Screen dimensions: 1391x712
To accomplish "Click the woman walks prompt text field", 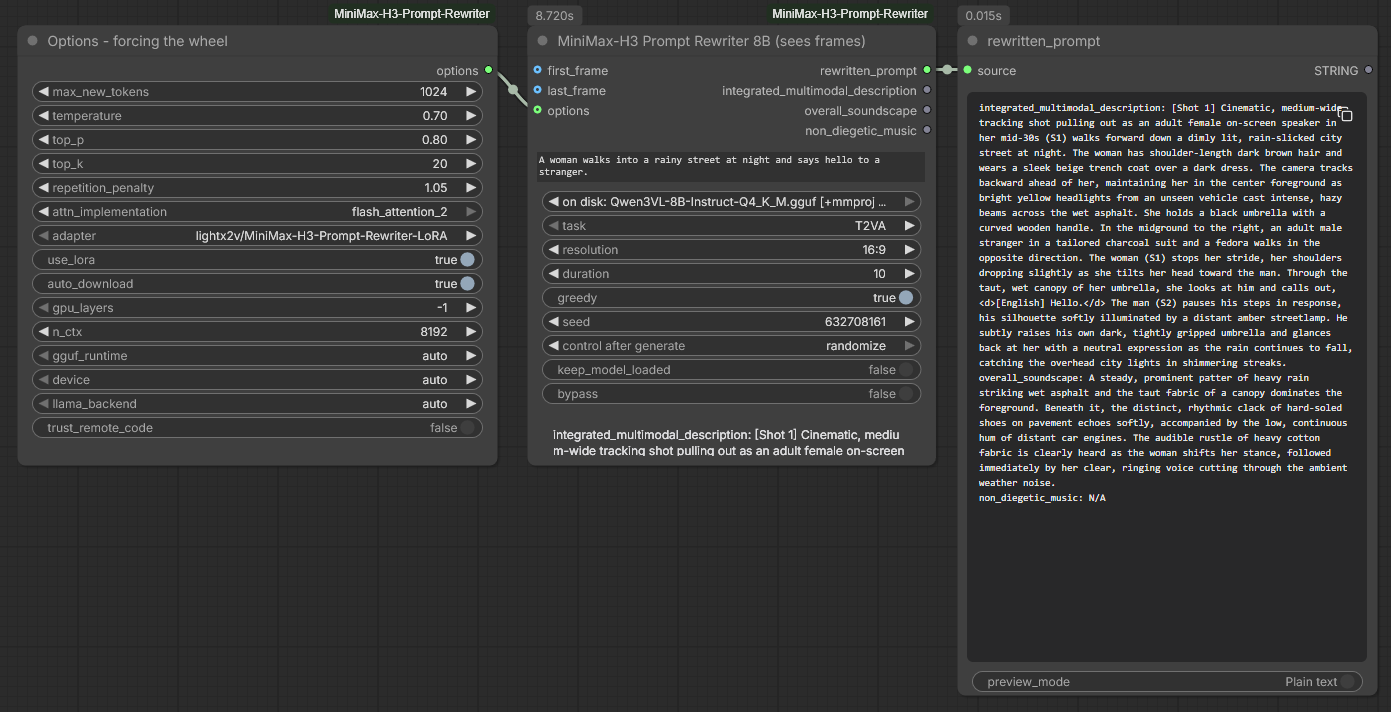I will (x=731, y=166).
